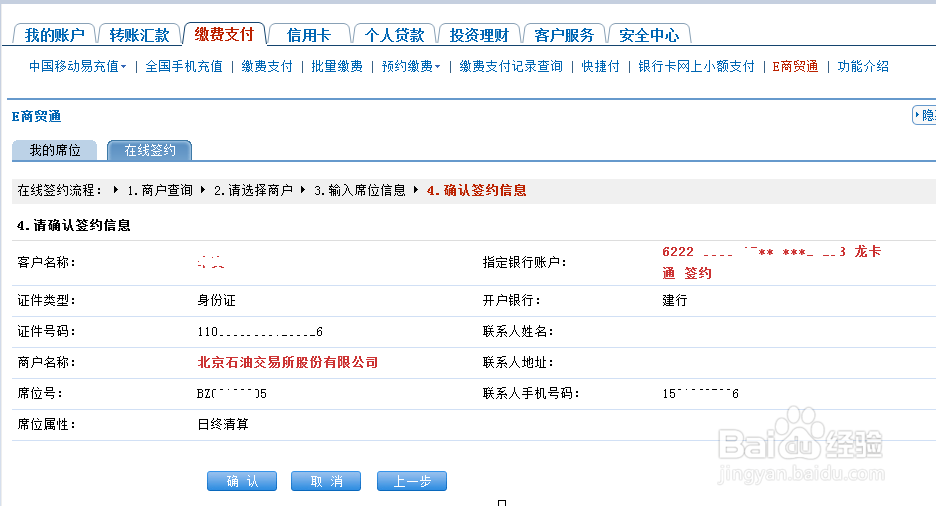Open the 功能介绍 link

click(863, 66)
